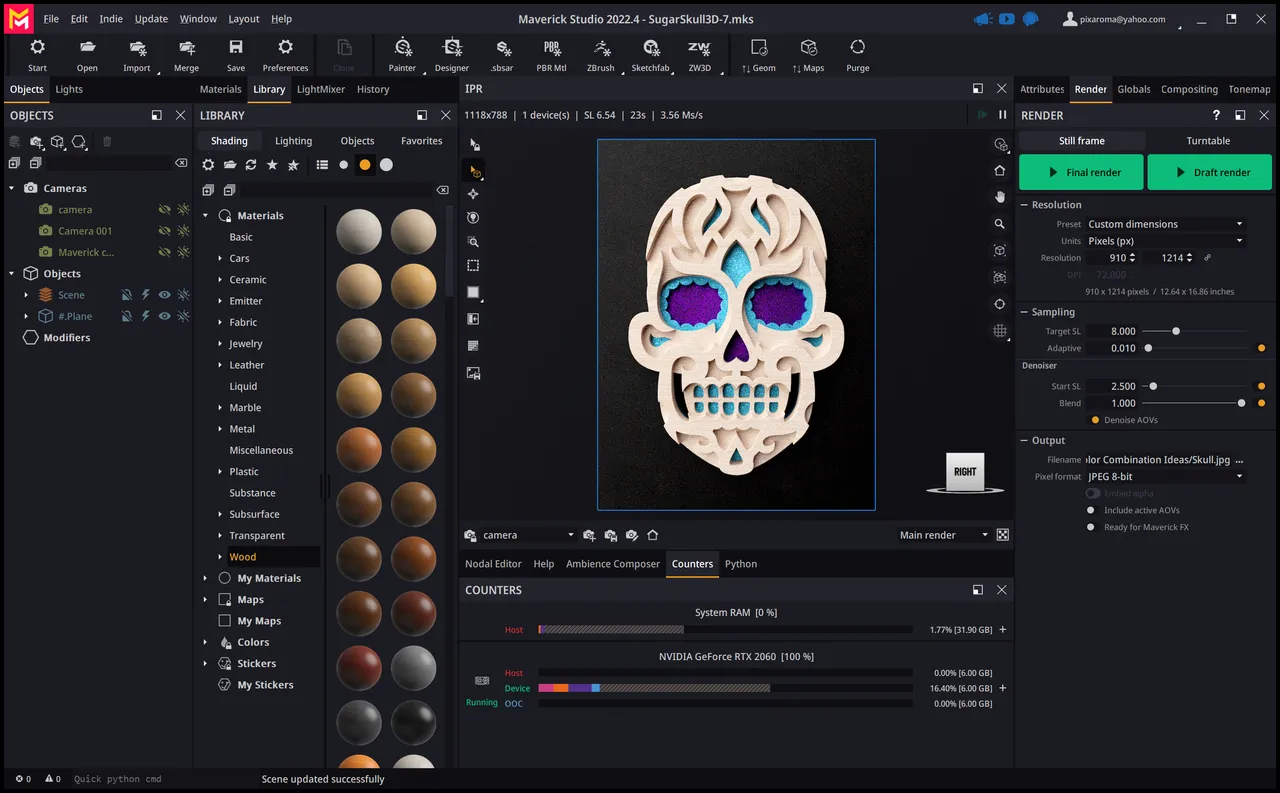Viewport: 1280px width, 793px height.
Task: Open the Layout menu
Action: 244,19
